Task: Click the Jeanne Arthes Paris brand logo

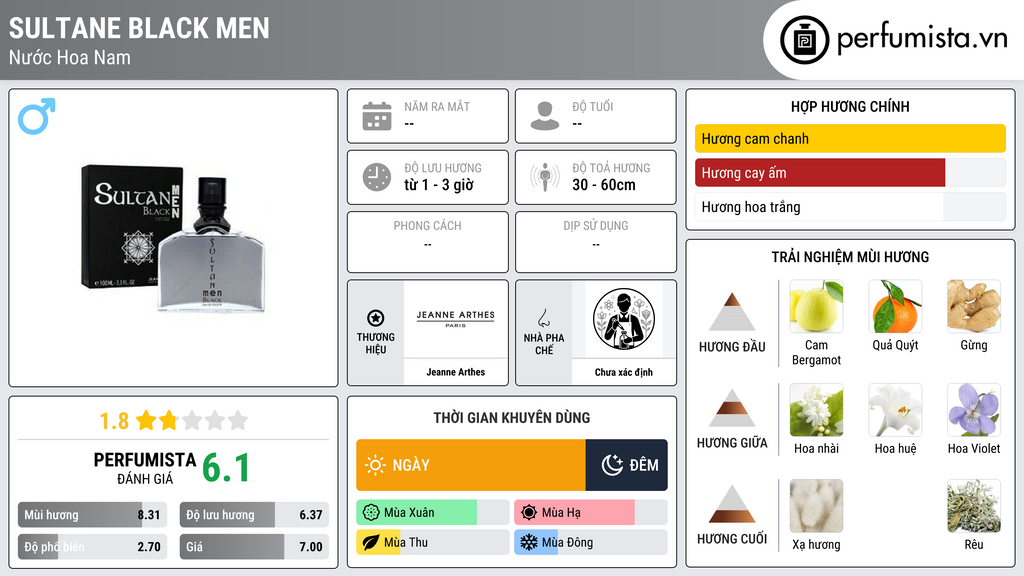Action: pyautogui.click(x=456, y=319)
